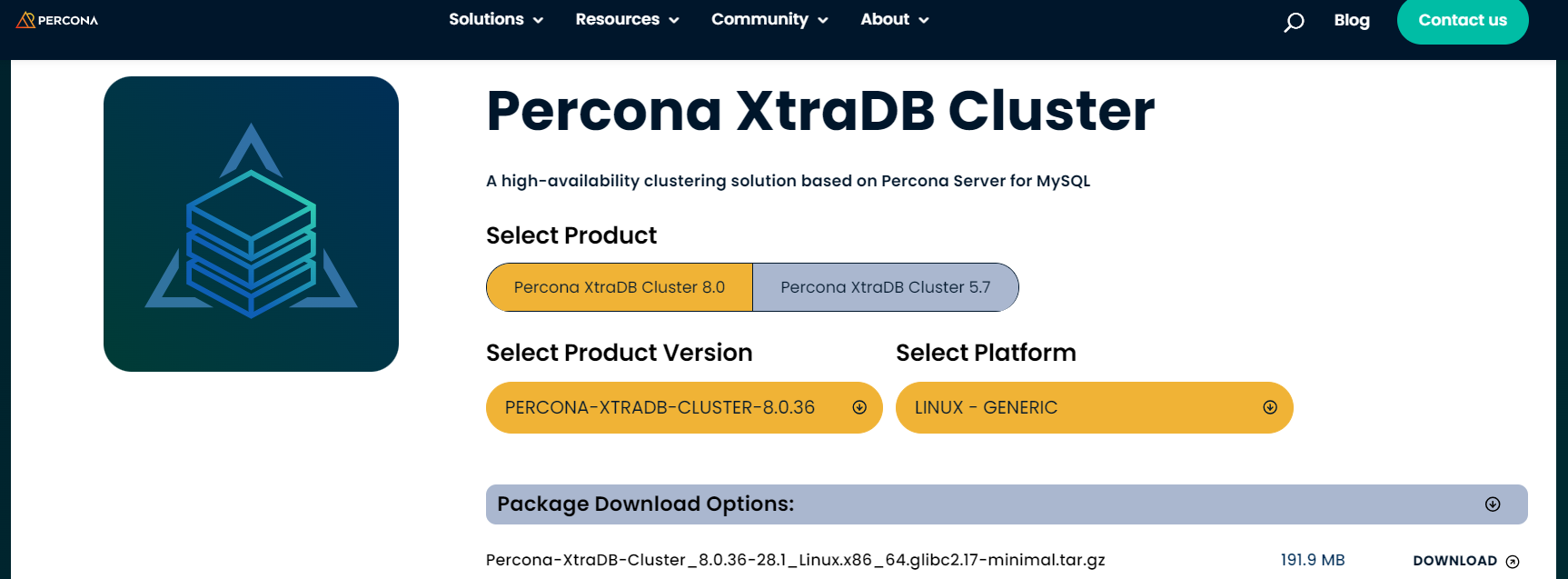
Task: Click the Percona logo in header
Action: [57, 20]
